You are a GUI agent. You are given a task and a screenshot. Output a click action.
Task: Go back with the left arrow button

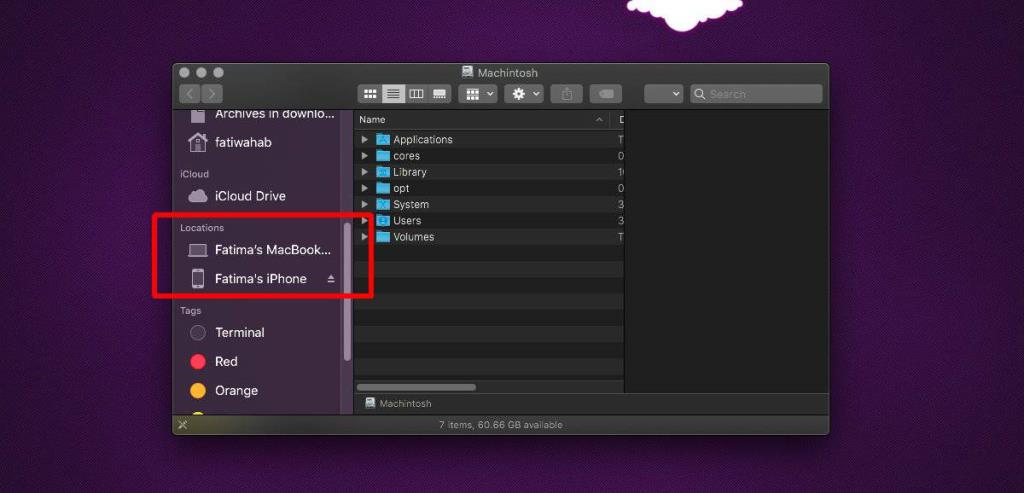pyautogui.click(x=190, y=94)
